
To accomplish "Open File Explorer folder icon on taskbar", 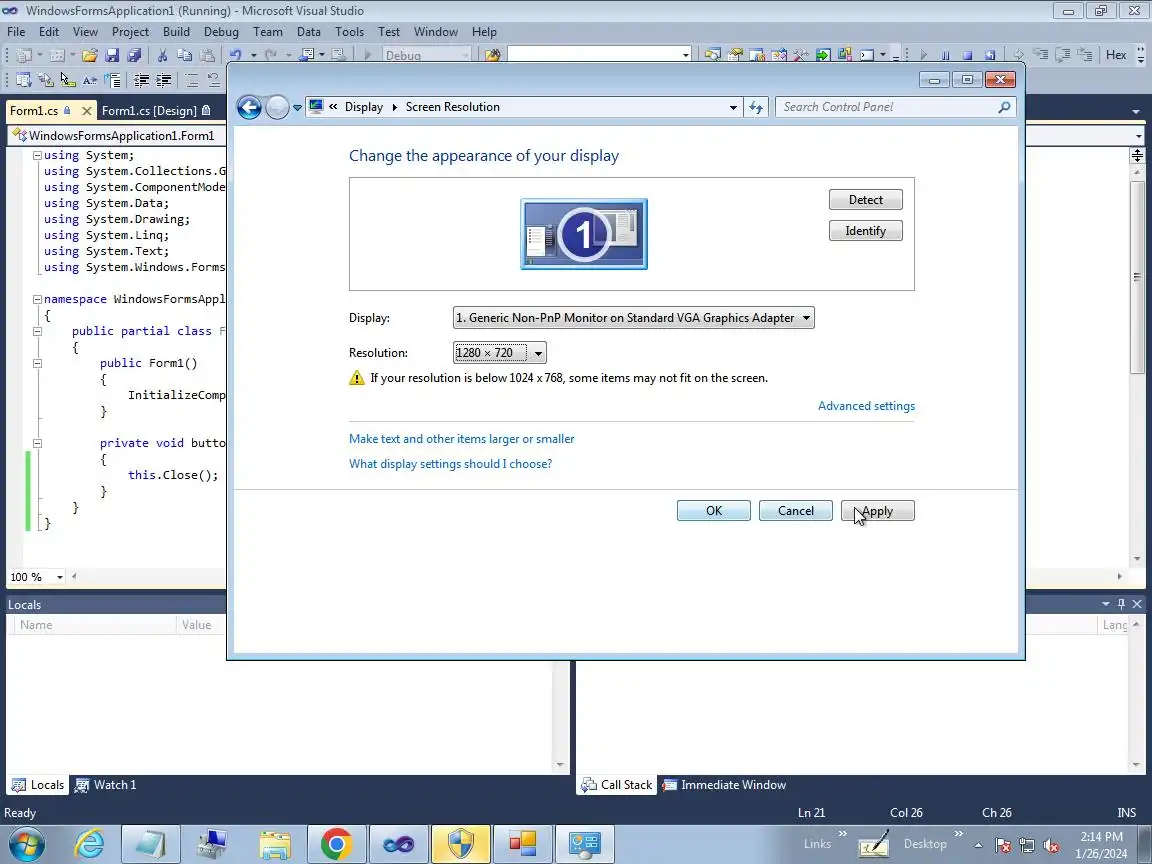I will pos(275,844).
